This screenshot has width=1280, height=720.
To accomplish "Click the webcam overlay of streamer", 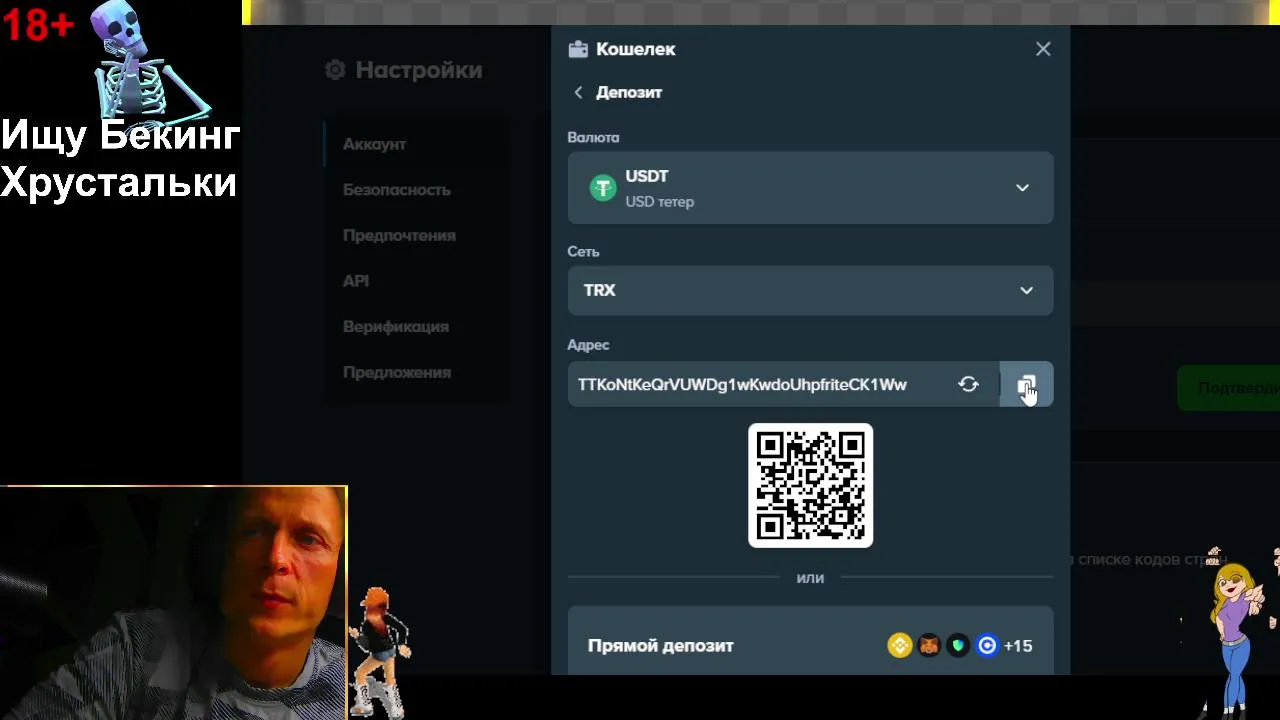I will [174, 603].
